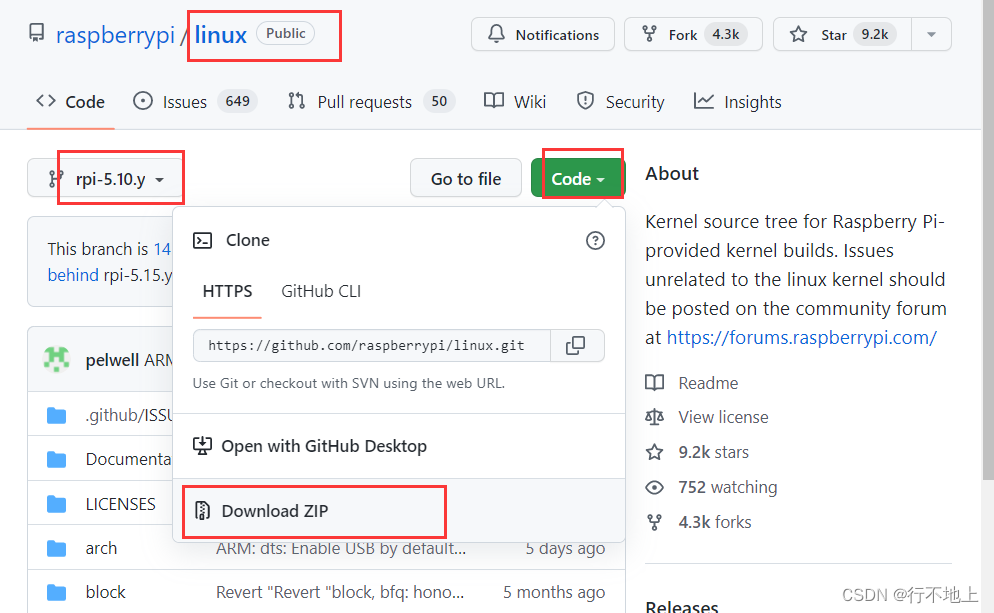Click the eye icon beside 752 watching
The width and height of the screenshot is (994, 613).
click(654, 487)
